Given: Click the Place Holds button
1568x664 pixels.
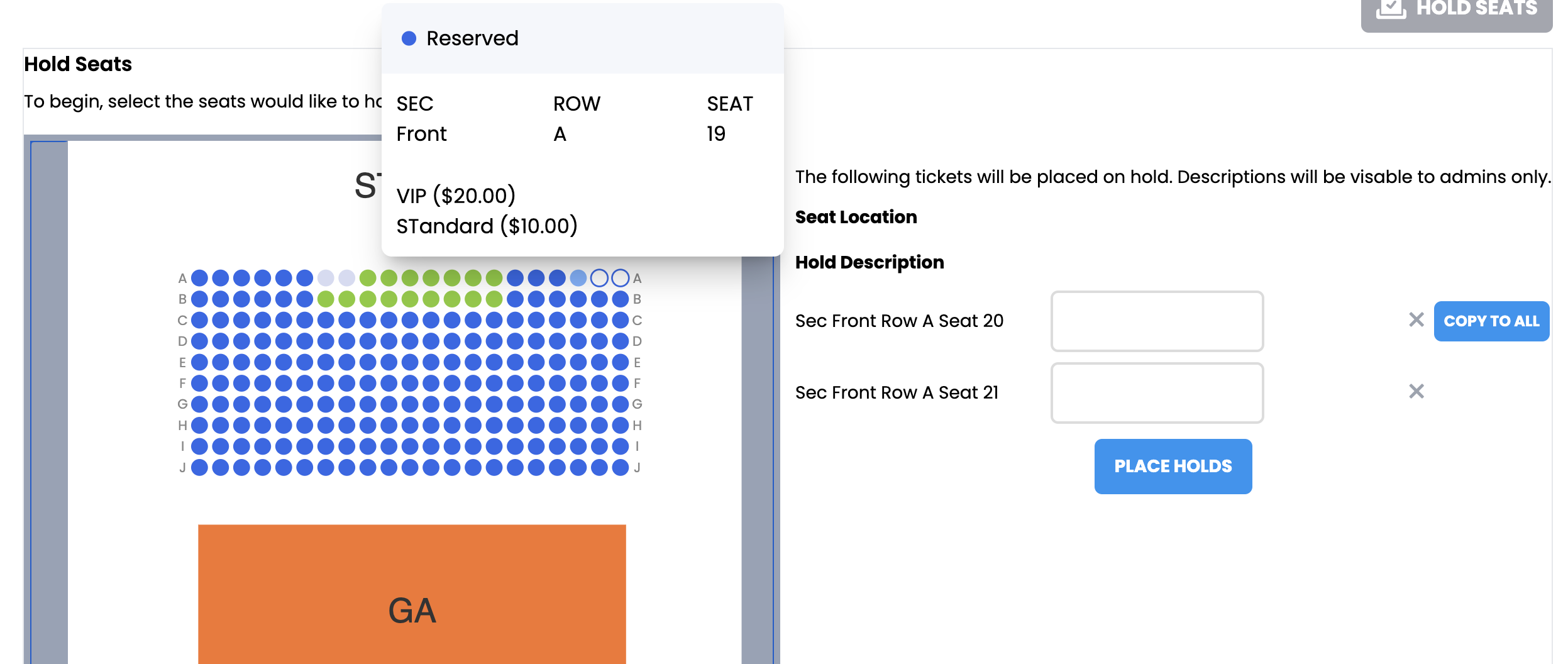Looking at the screenshot, I should tap(1173, 467).
